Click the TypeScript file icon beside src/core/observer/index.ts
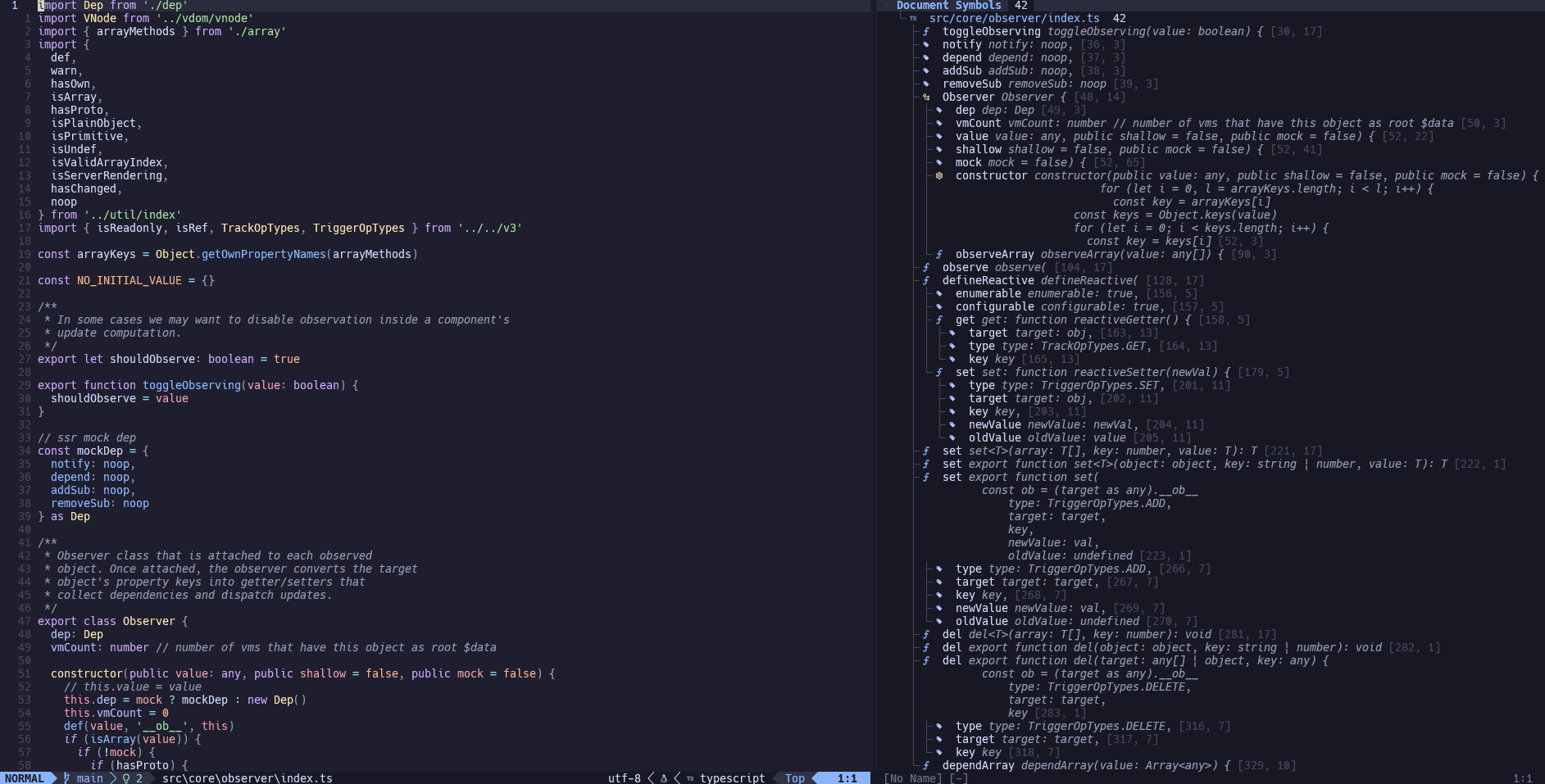 (x=913, y=18)
